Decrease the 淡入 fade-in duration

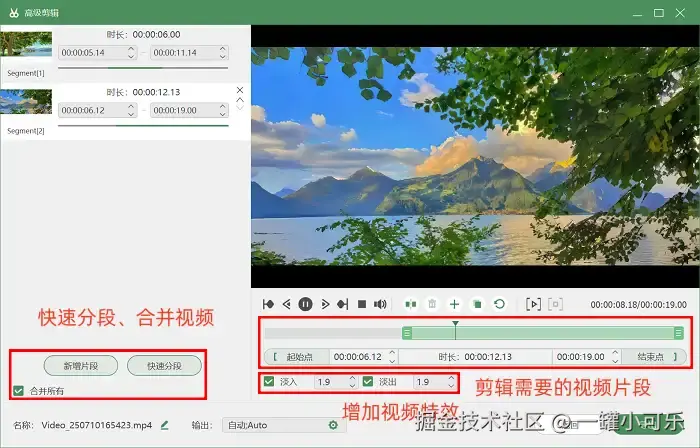(352, 386)
